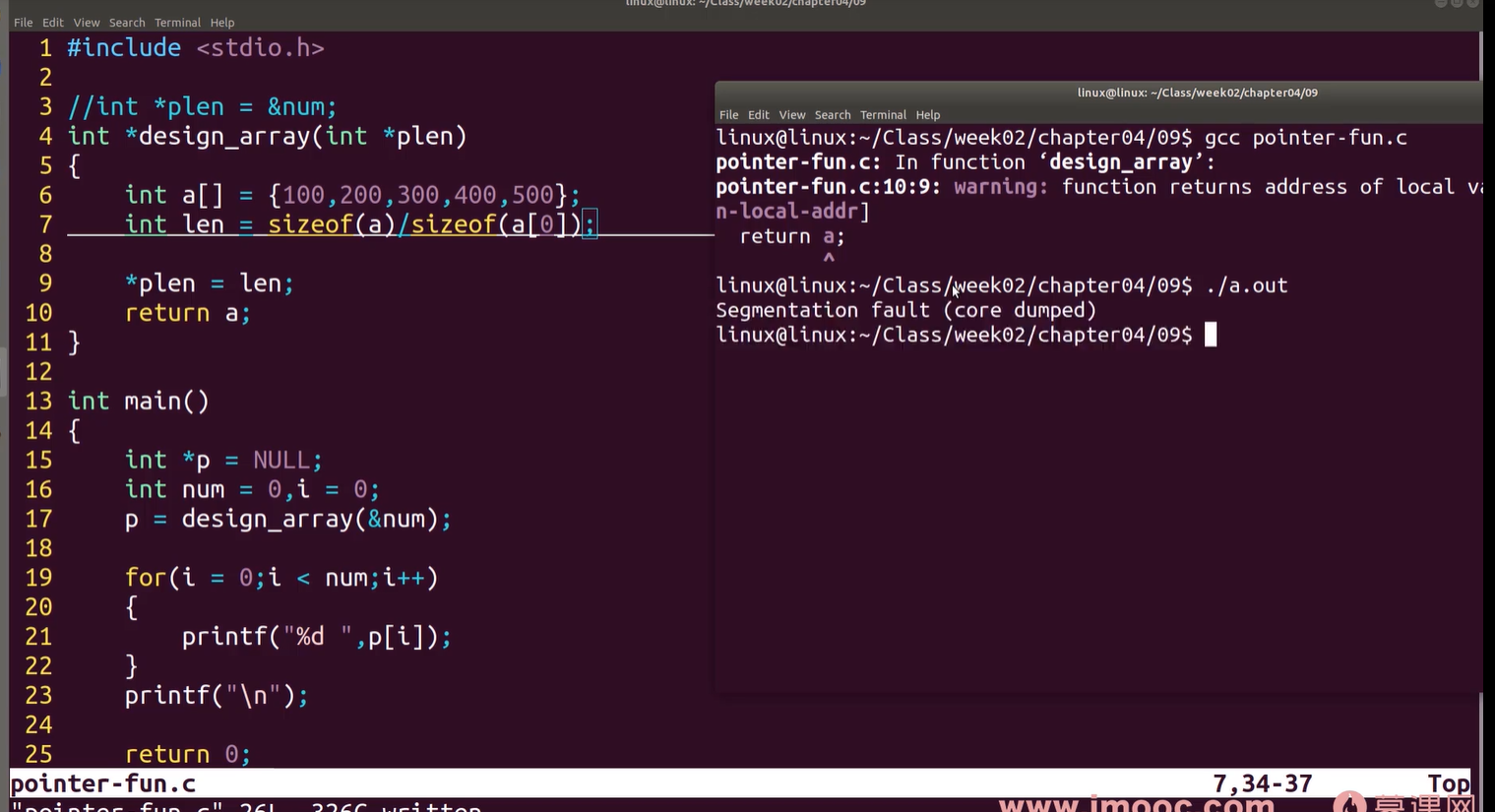Click the 'printf("%d ",p[i]);' line

316,637
